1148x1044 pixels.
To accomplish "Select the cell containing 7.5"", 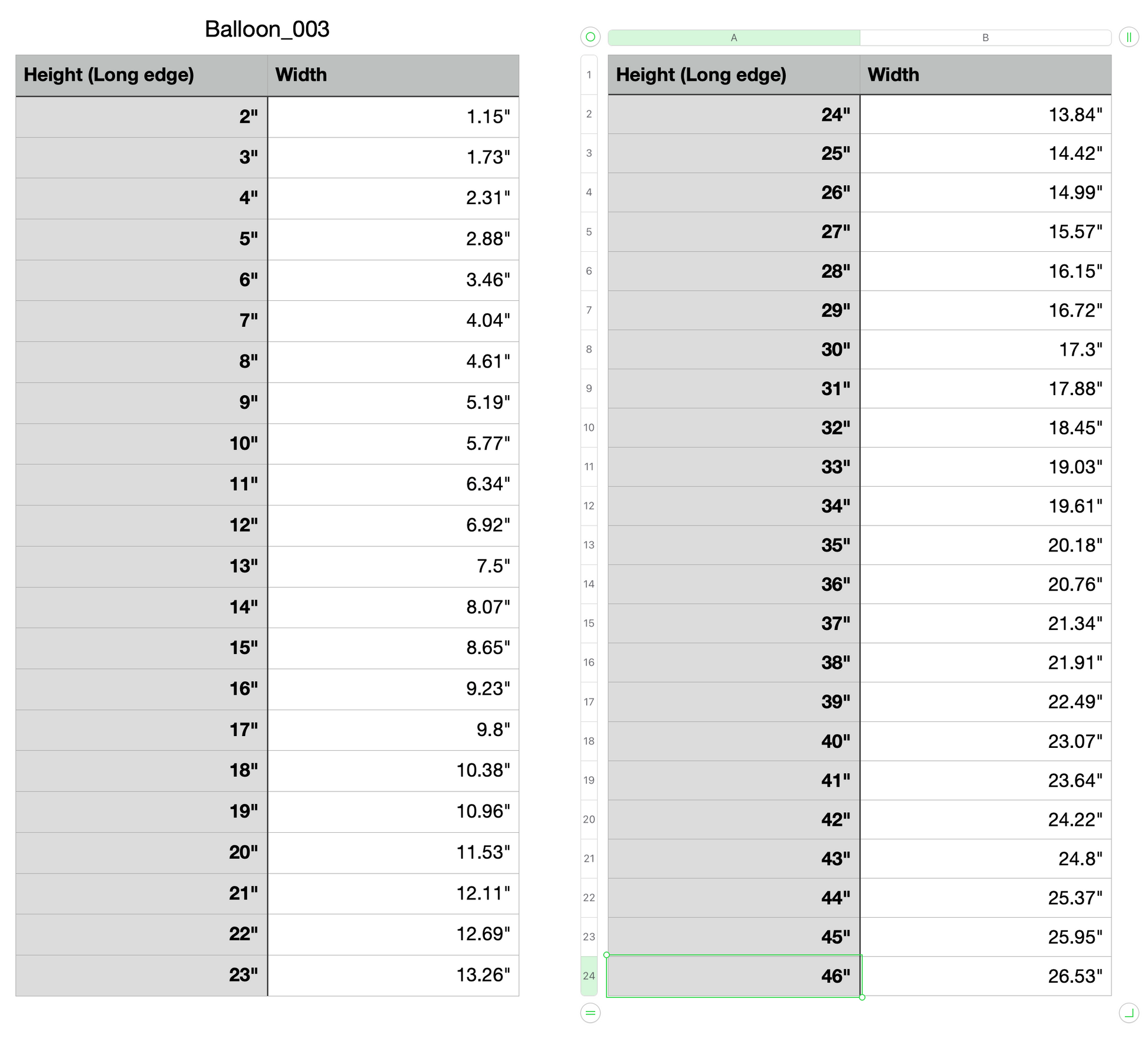I will coord(393,566).
